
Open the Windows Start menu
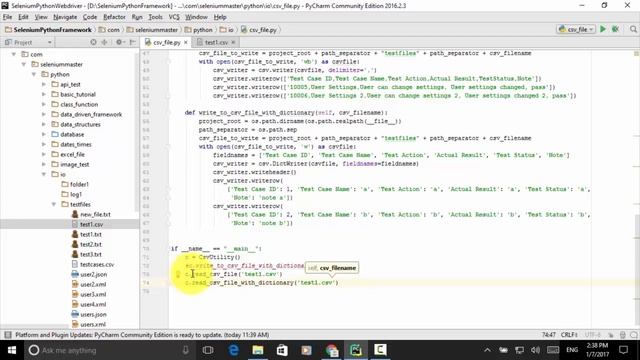[12, 350]
